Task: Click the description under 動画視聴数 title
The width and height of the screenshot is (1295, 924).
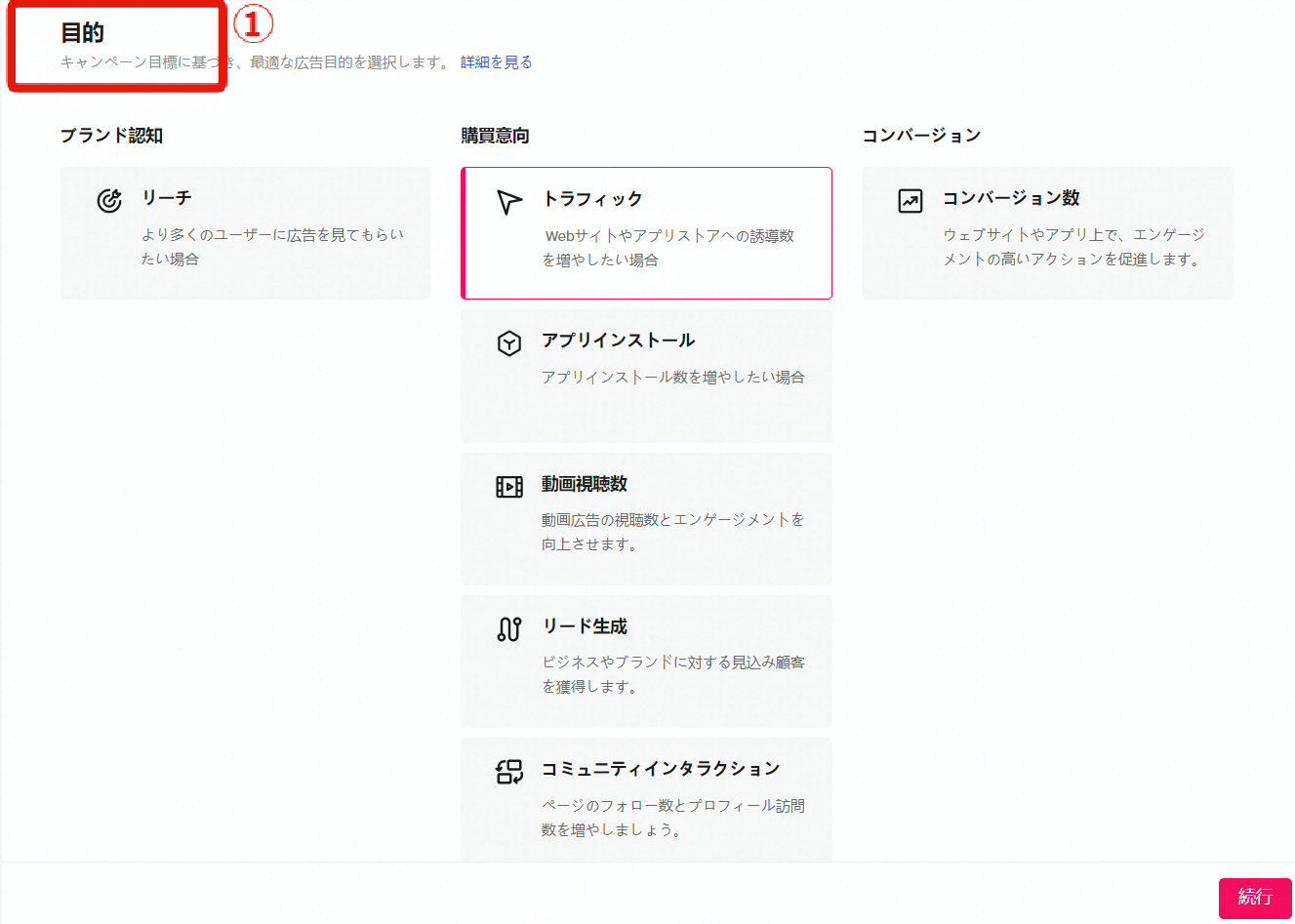Action: pyautogui.click(x=673, y=532)
